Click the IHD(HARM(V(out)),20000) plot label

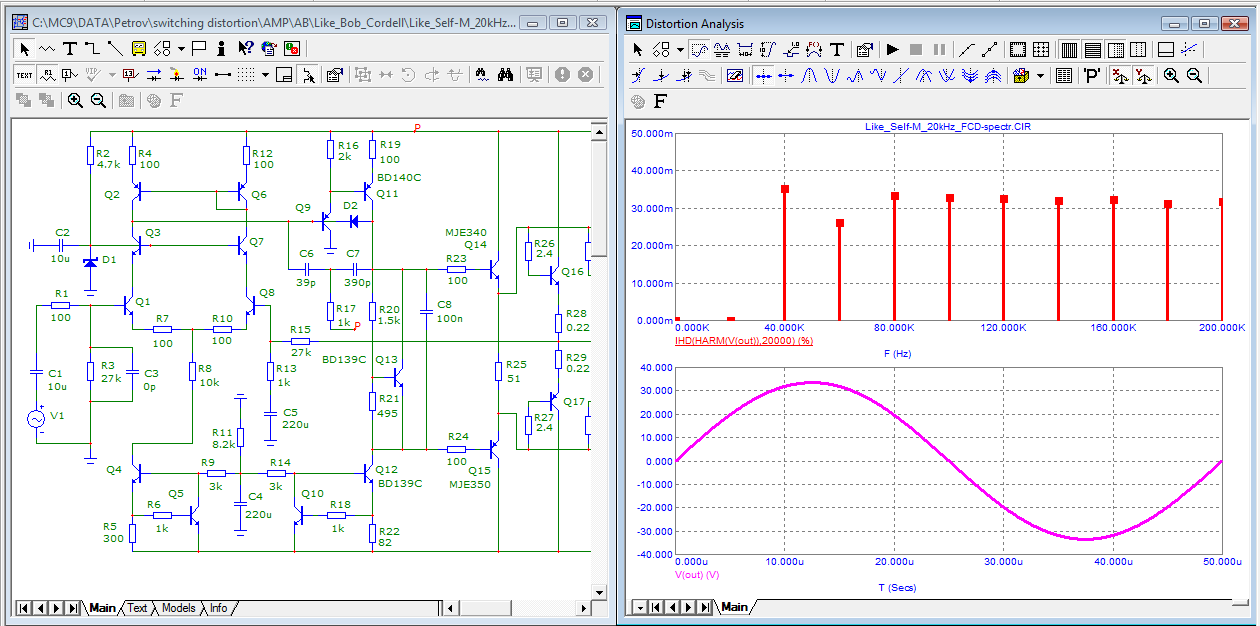pyautogui.click(x=746, y=341)
